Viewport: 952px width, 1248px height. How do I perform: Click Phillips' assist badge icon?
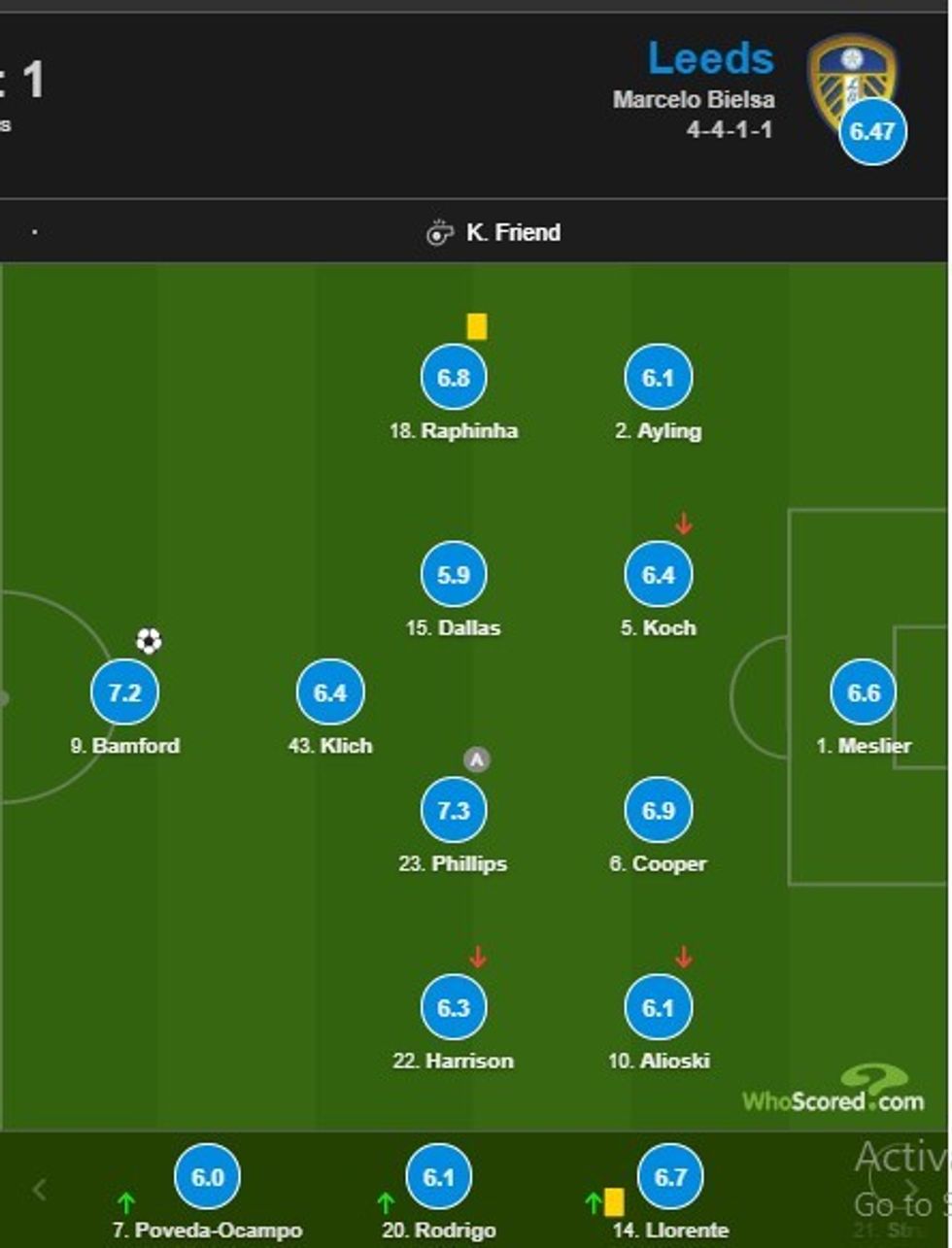(476, 759)
